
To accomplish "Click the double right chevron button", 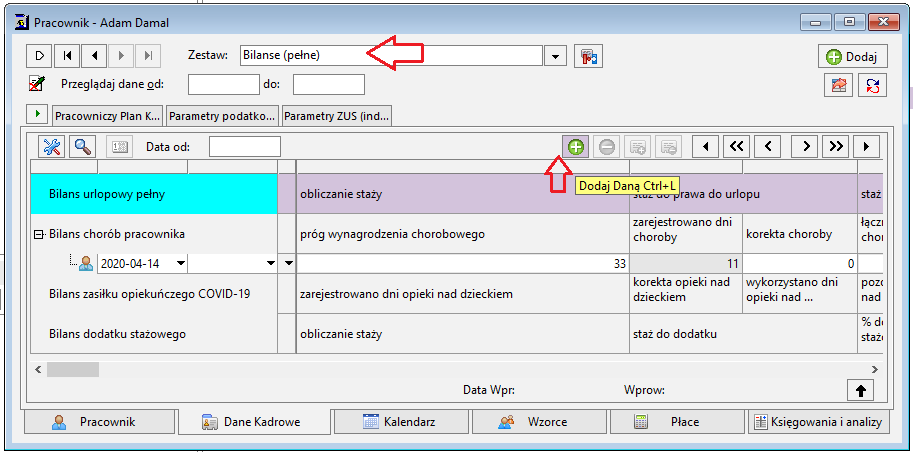I will click(x=836, y=147).
